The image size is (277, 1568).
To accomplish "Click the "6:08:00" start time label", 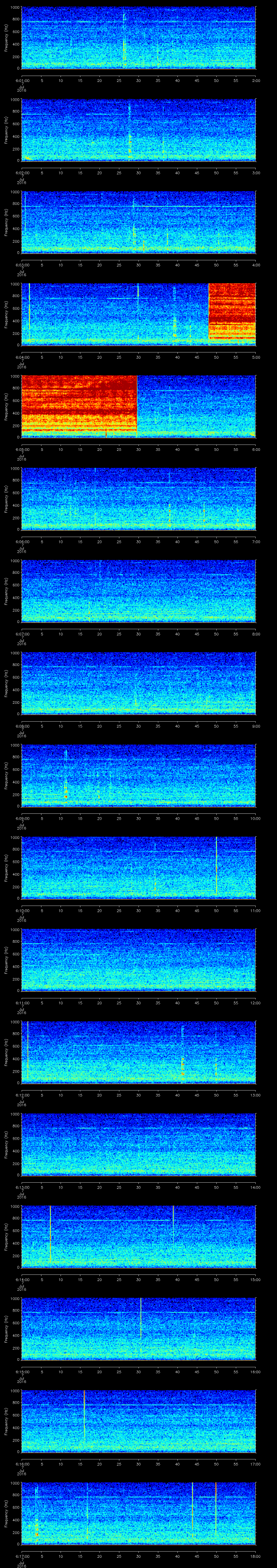I will 22,726.
